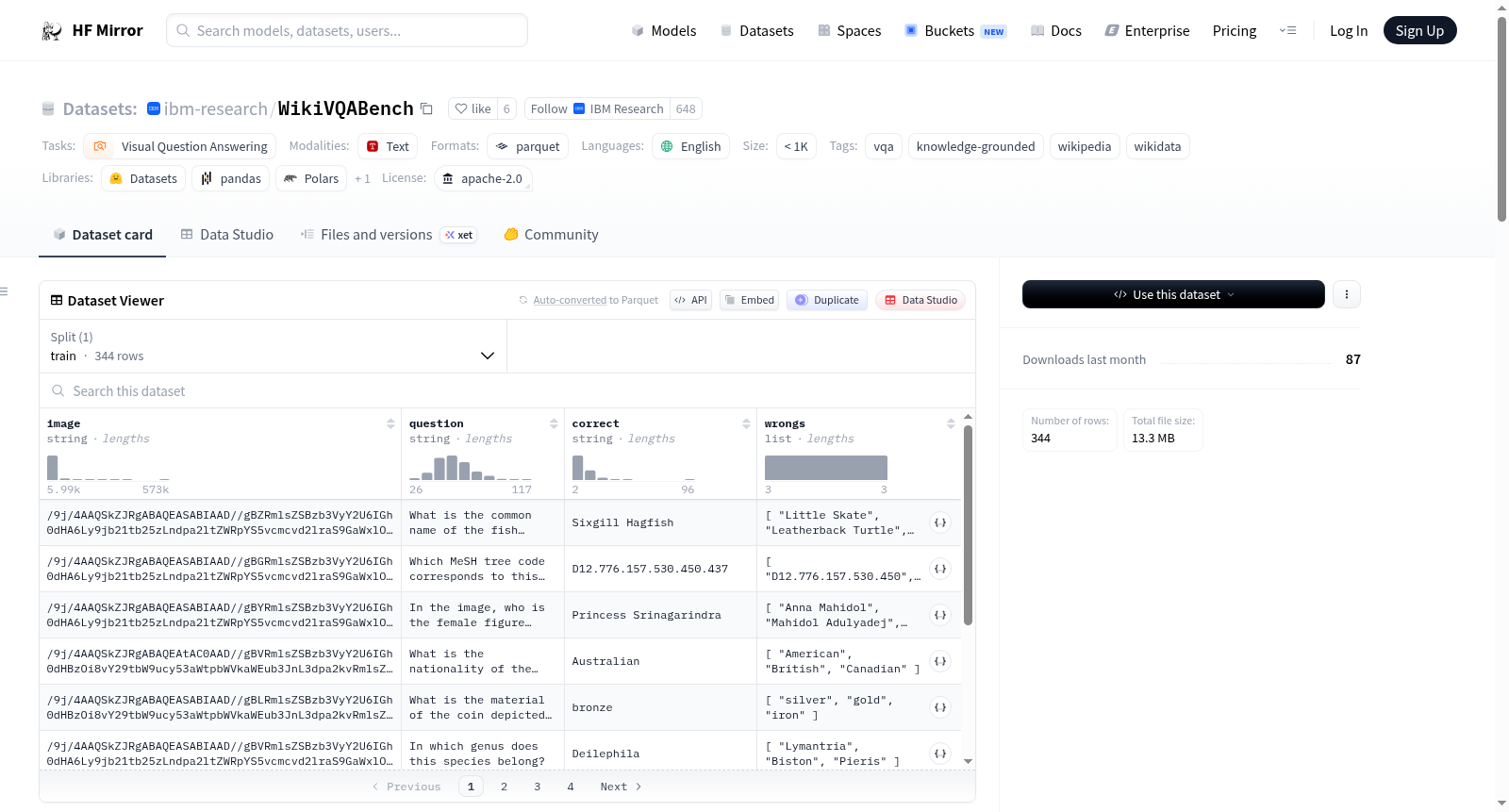
Task: Open the ibm-research organization link
Action: click(216, 108)
